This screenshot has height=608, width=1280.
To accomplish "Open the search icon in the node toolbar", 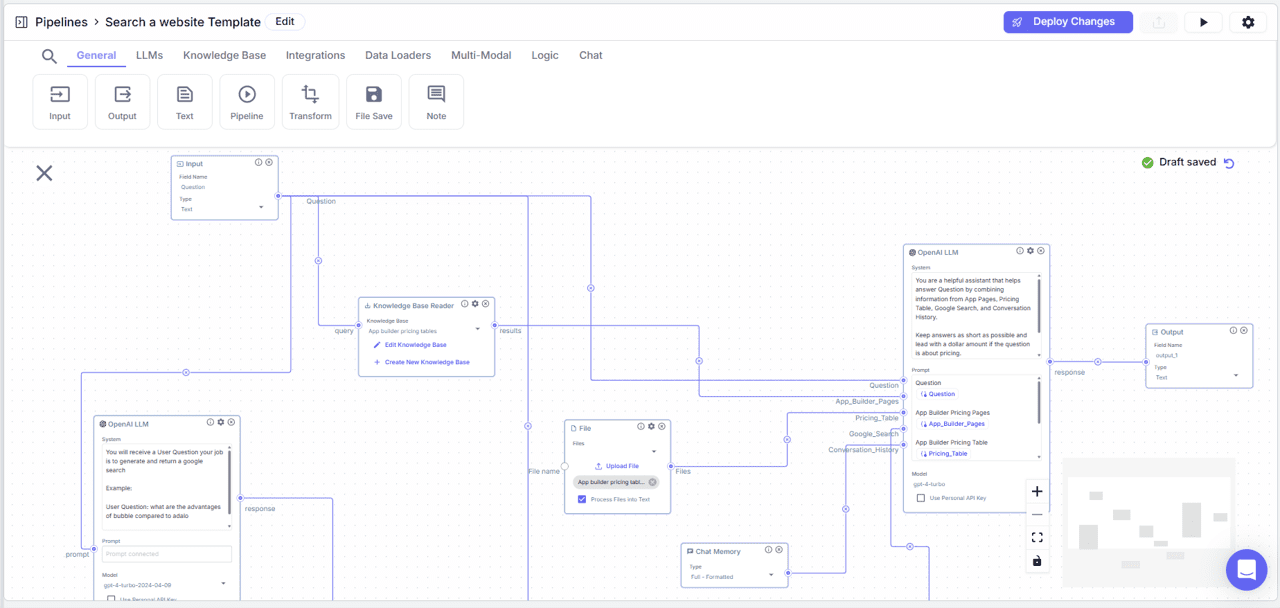I will (x=49, y=56).
